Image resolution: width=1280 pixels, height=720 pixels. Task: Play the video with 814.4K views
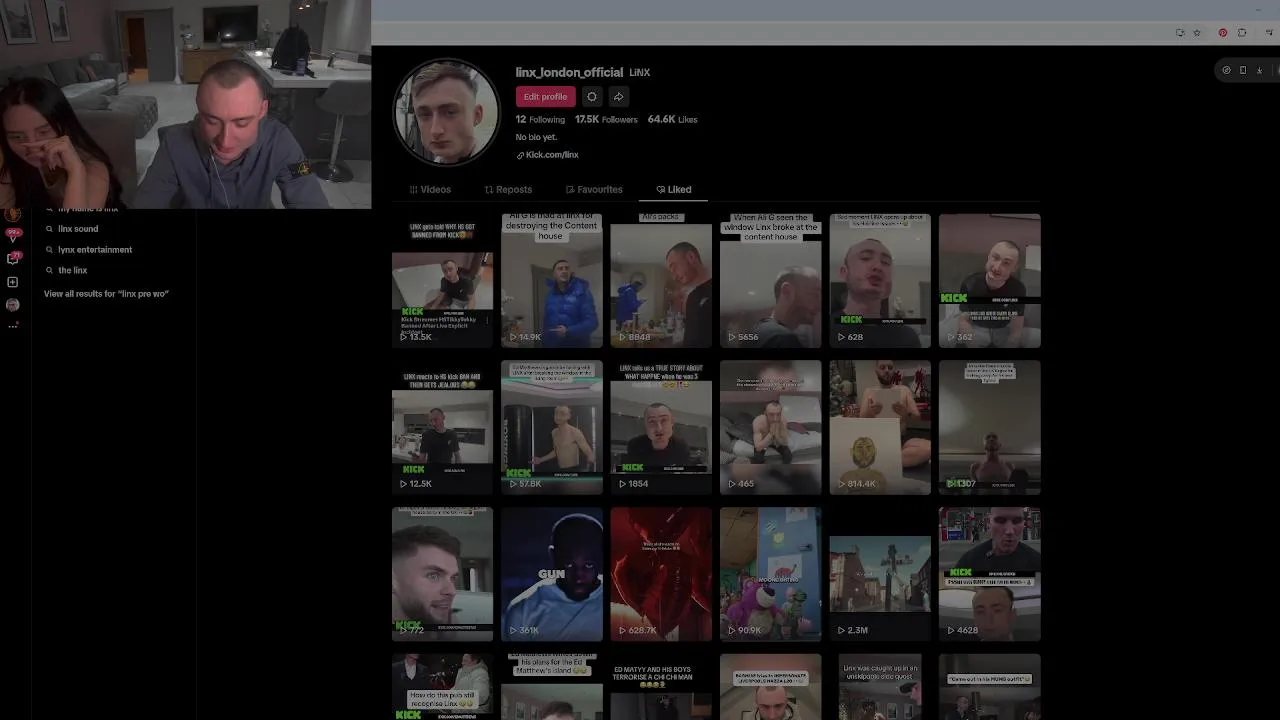point(880,428)
